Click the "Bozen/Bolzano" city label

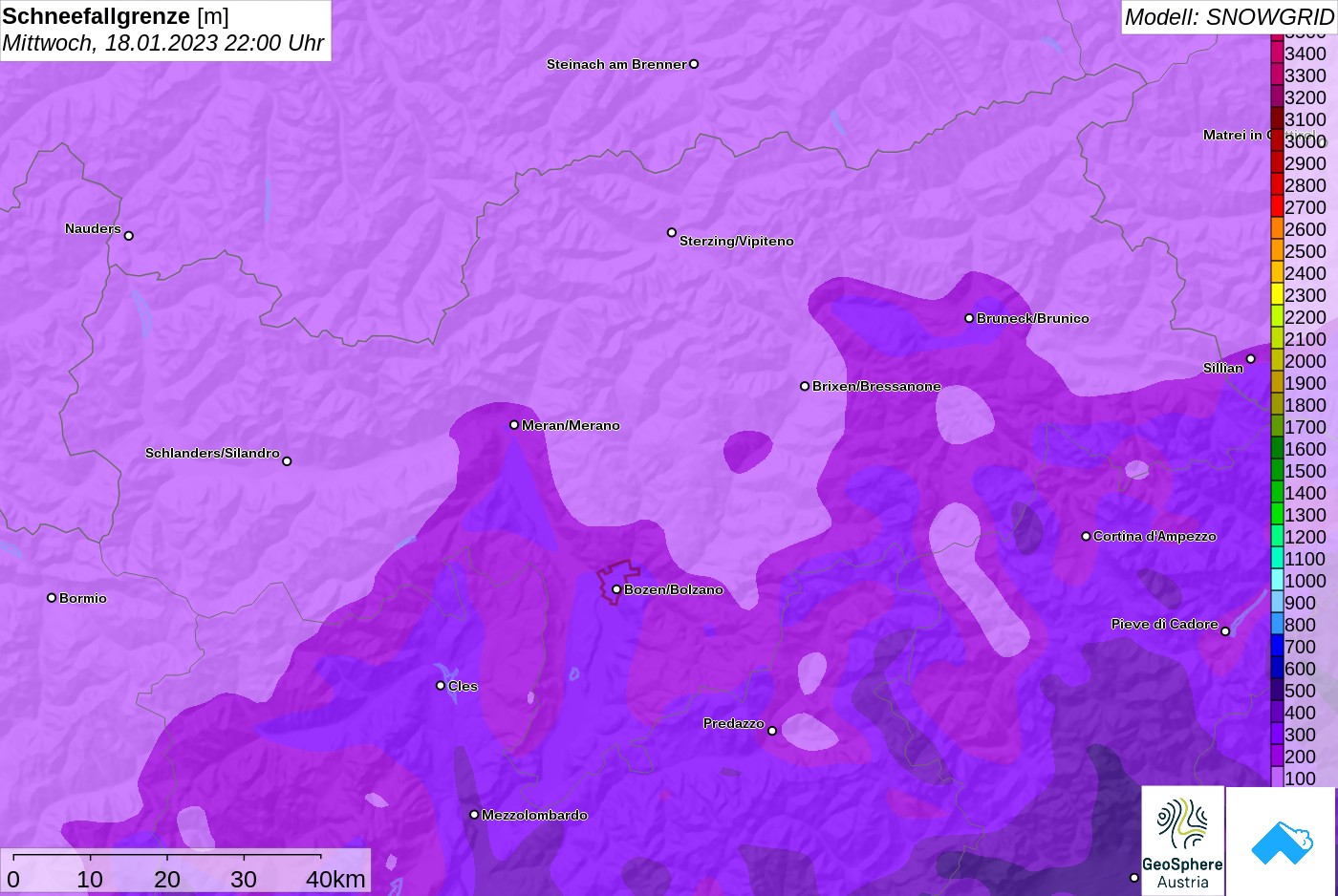[674, 589]
